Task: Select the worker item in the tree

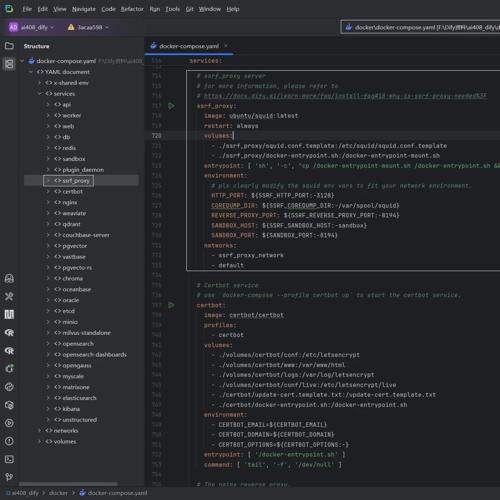Action: pos(72,116)
